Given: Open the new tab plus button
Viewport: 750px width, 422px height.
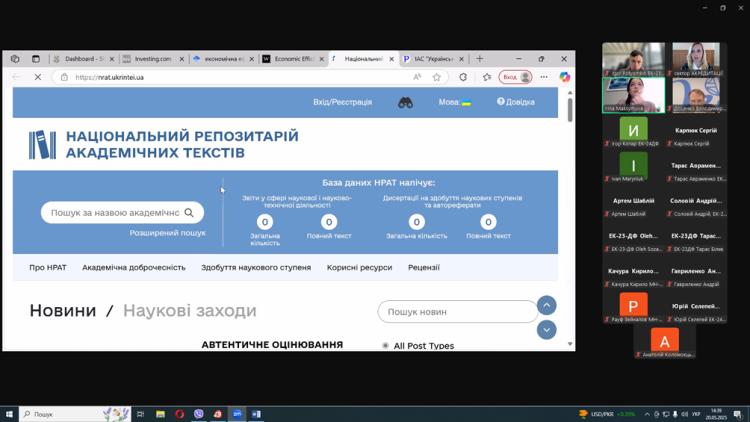Looking at the screenshot, I should (x=480, y=59).
